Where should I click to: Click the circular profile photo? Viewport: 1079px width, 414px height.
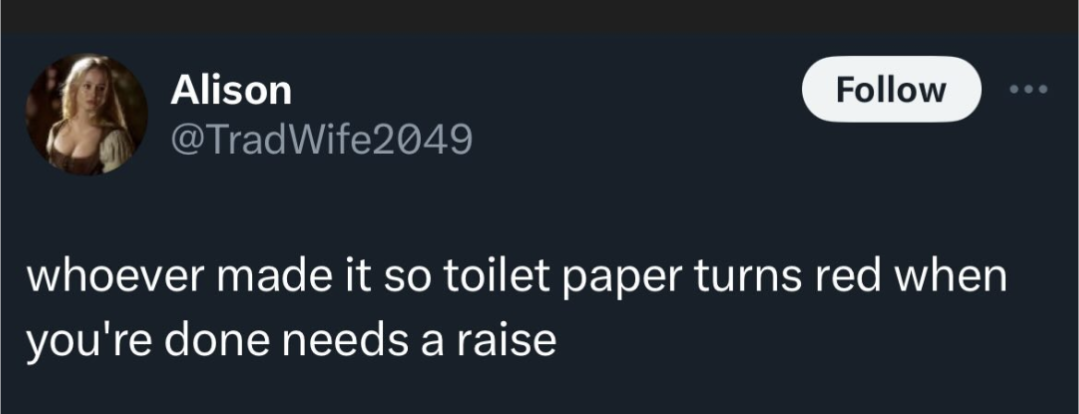86,115
